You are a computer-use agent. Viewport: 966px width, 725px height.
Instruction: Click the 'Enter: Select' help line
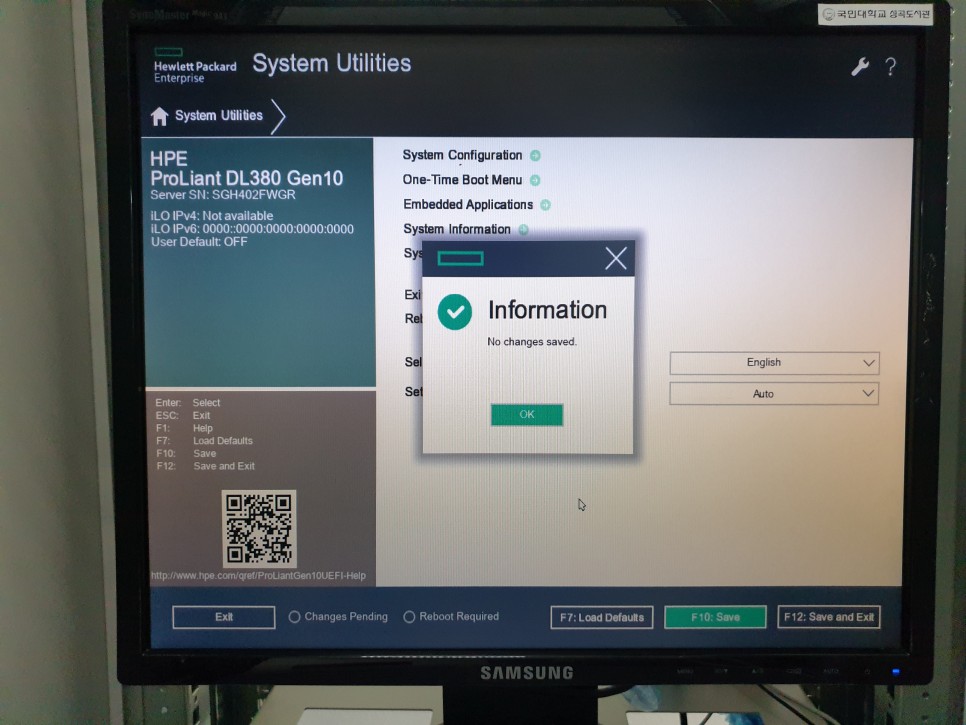pyautogui.click(x=188, y=403)
